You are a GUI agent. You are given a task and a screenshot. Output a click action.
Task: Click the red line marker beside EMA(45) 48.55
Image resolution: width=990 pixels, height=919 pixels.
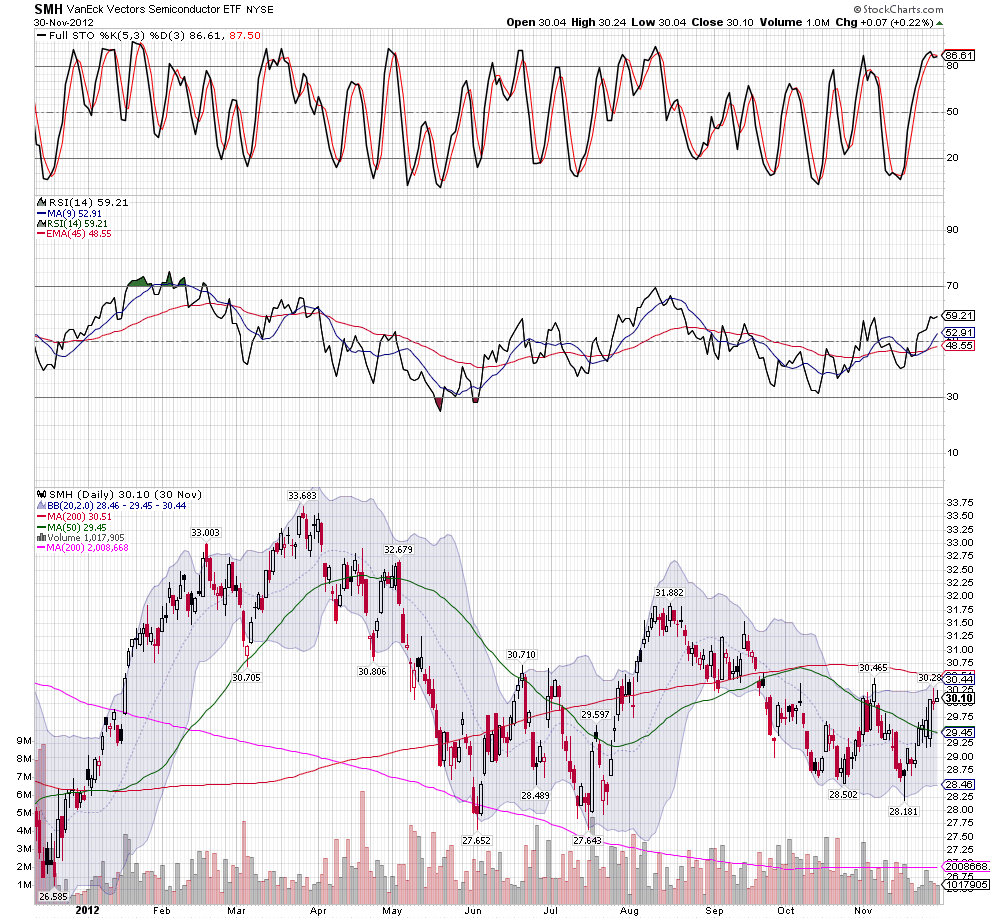(x=40, y=233)
